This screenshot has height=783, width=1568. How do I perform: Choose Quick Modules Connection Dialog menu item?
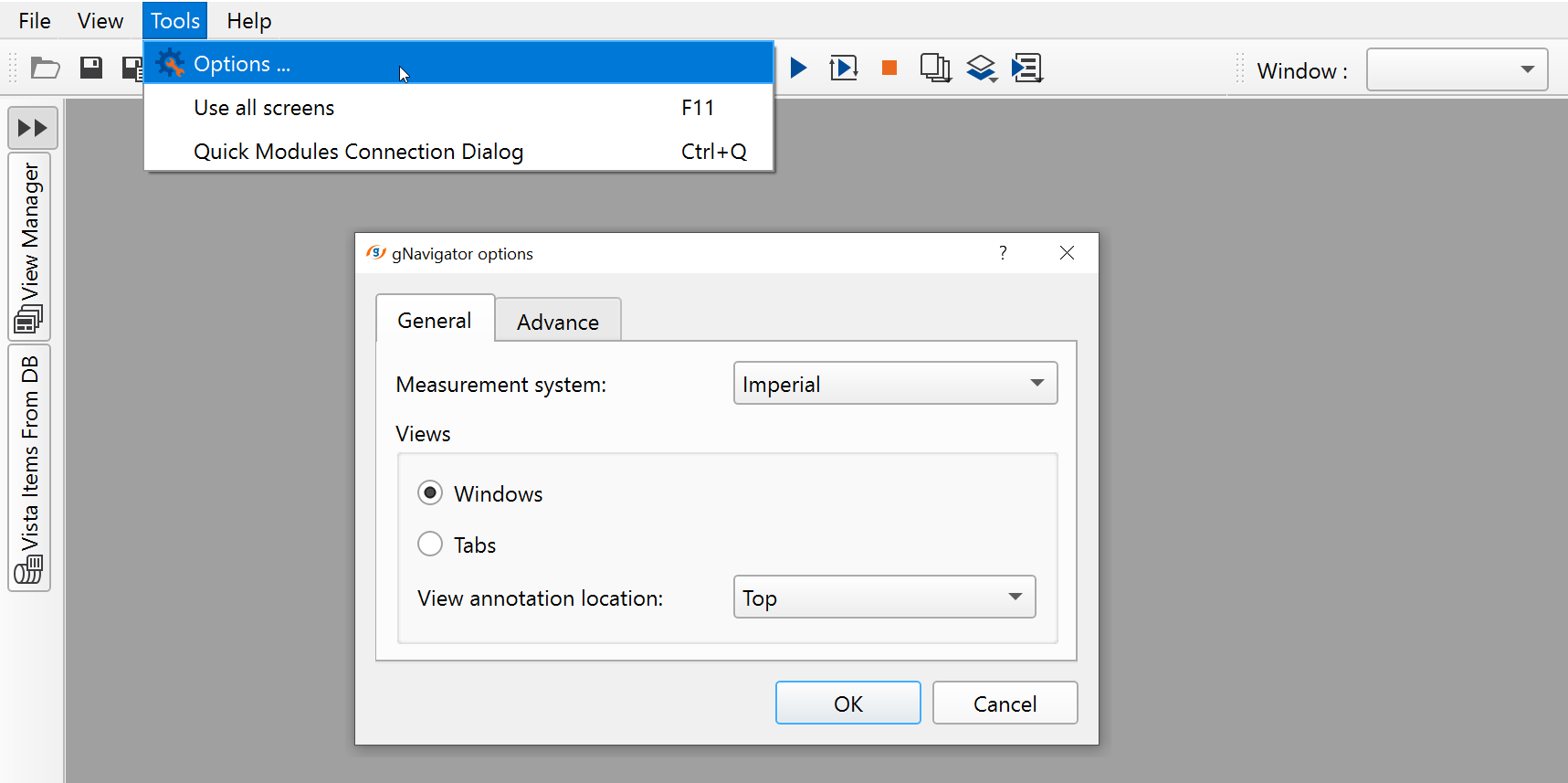[x=358, y=152]
